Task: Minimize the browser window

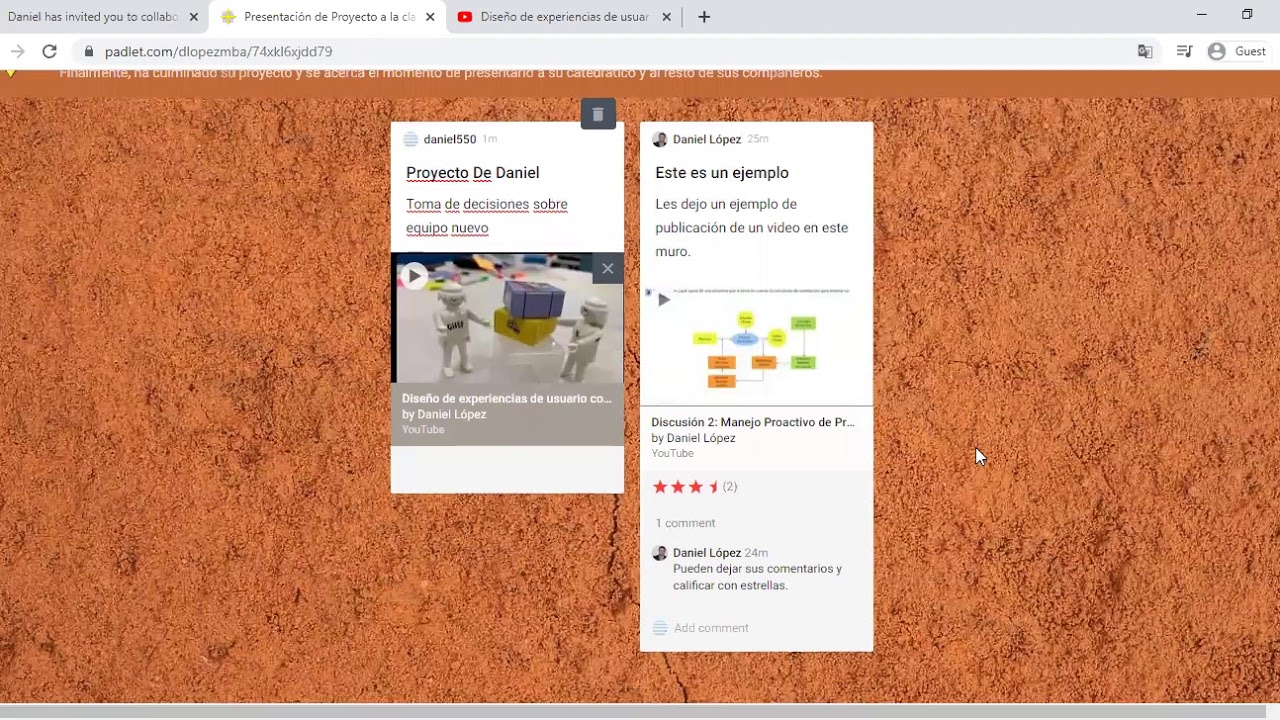Action: [1202, 14]
